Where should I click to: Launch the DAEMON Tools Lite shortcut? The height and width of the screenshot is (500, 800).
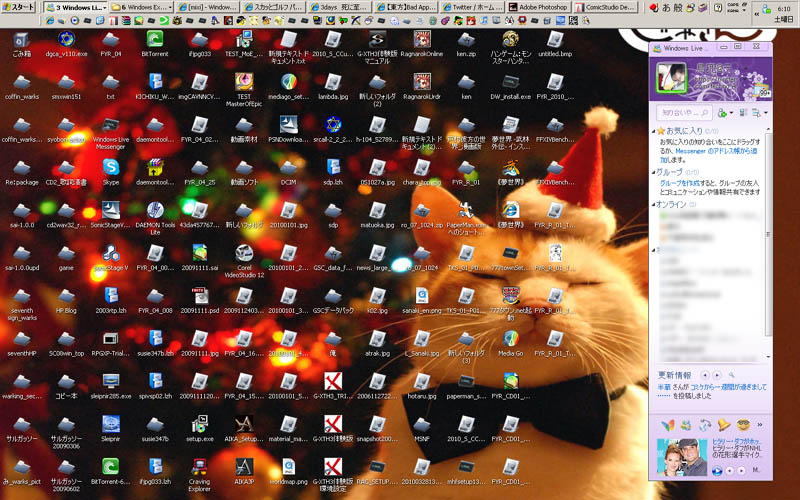155,218
